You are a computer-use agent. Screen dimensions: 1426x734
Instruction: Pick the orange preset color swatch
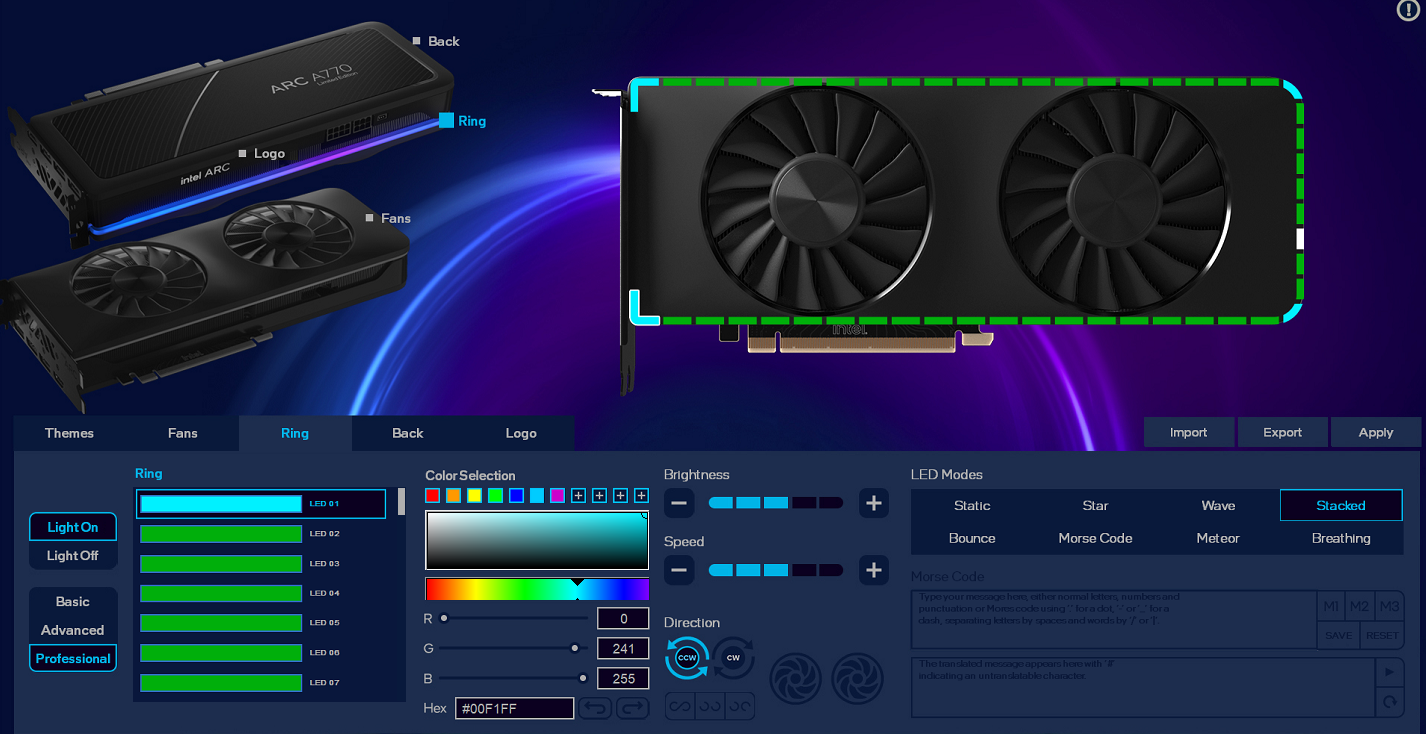(x=453, y=495)
